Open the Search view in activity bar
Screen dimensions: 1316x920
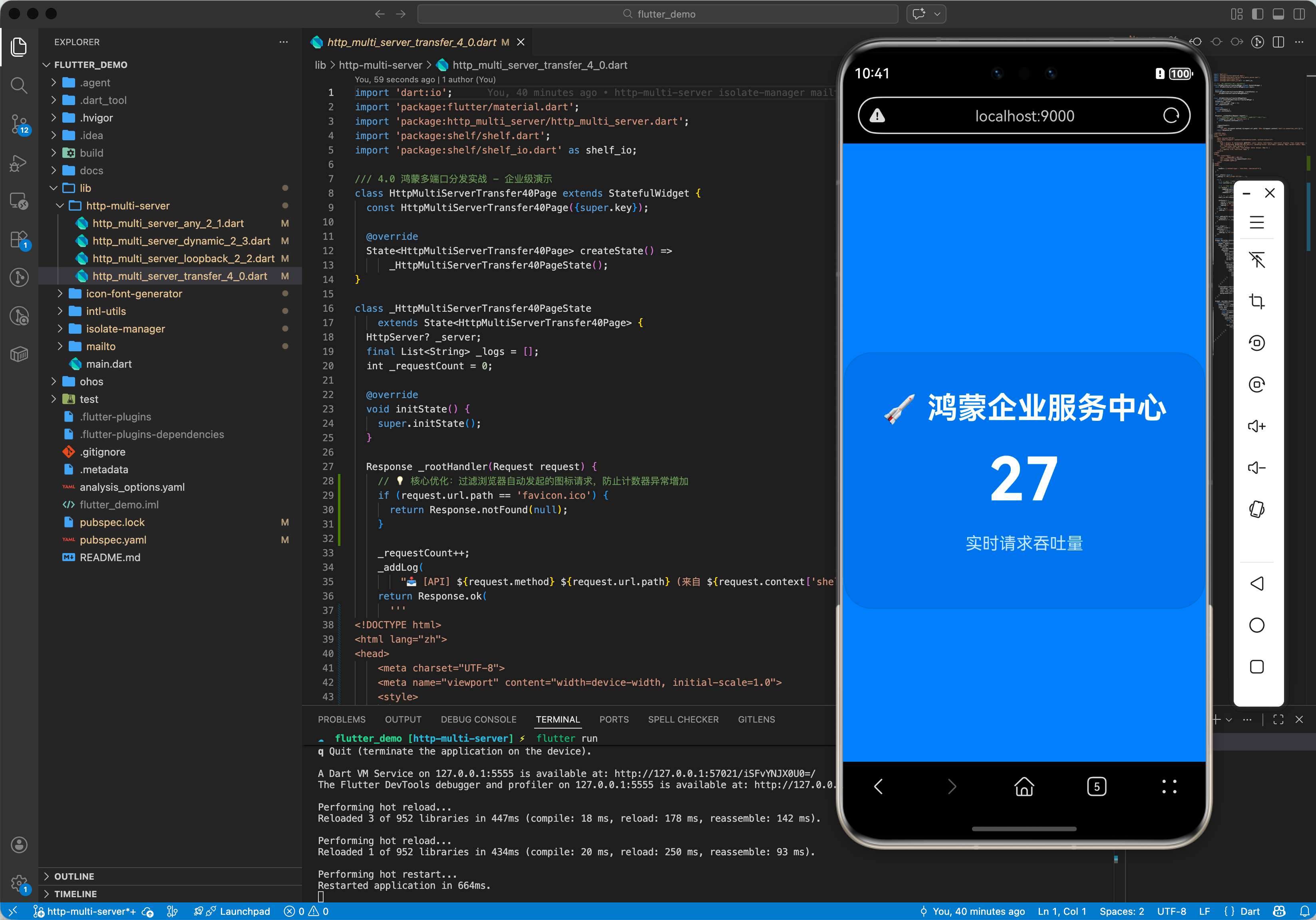pos(19,86)
